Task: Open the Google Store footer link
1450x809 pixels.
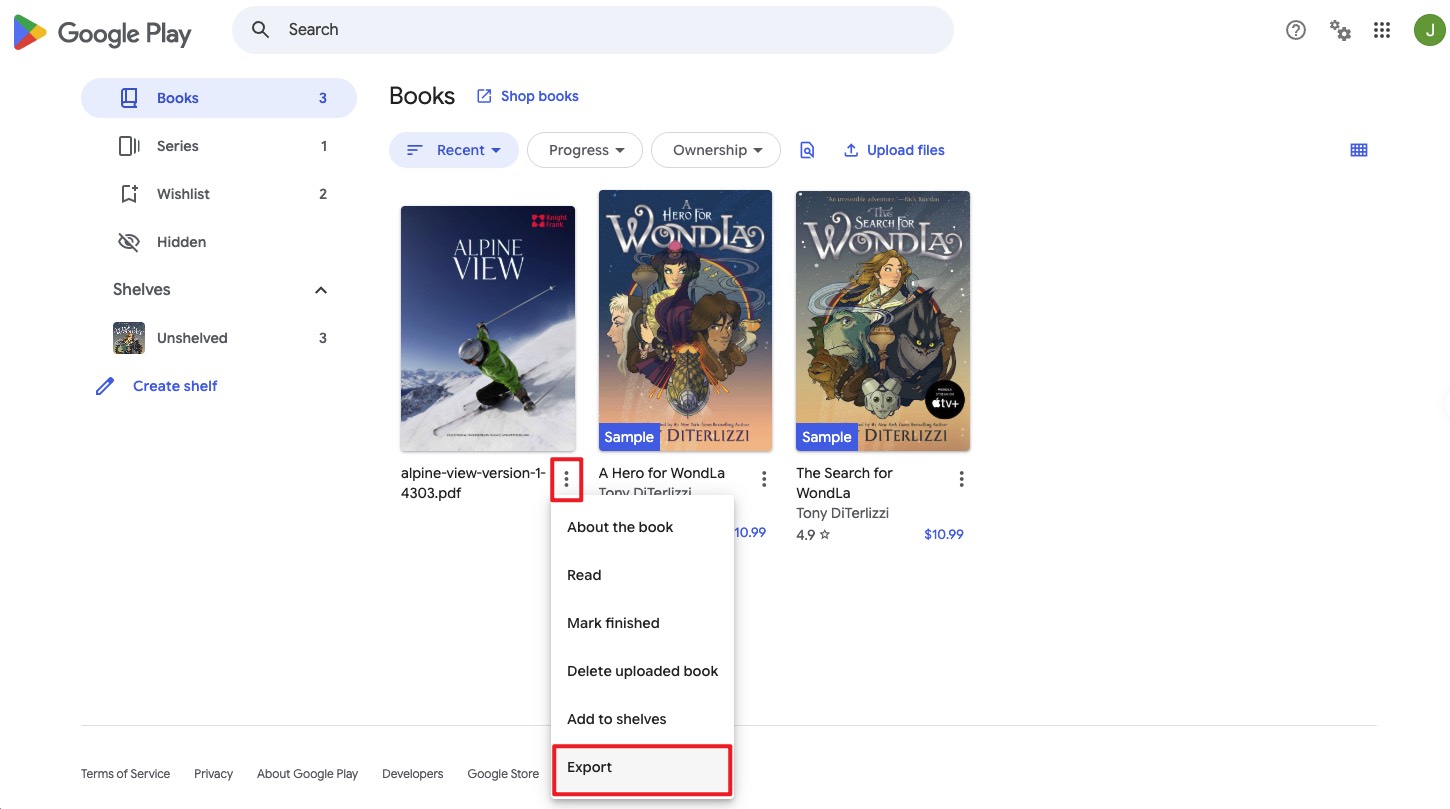Action: [503, 774]
